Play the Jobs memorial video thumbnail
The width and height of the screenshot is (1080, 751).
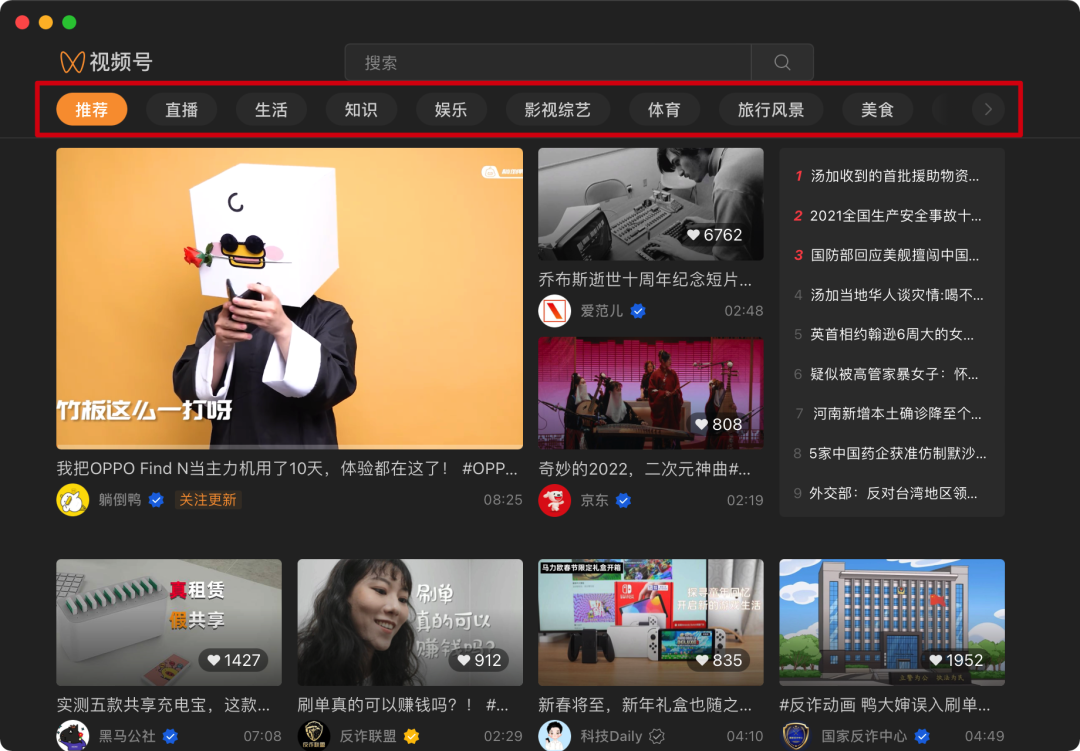point(650,203)
